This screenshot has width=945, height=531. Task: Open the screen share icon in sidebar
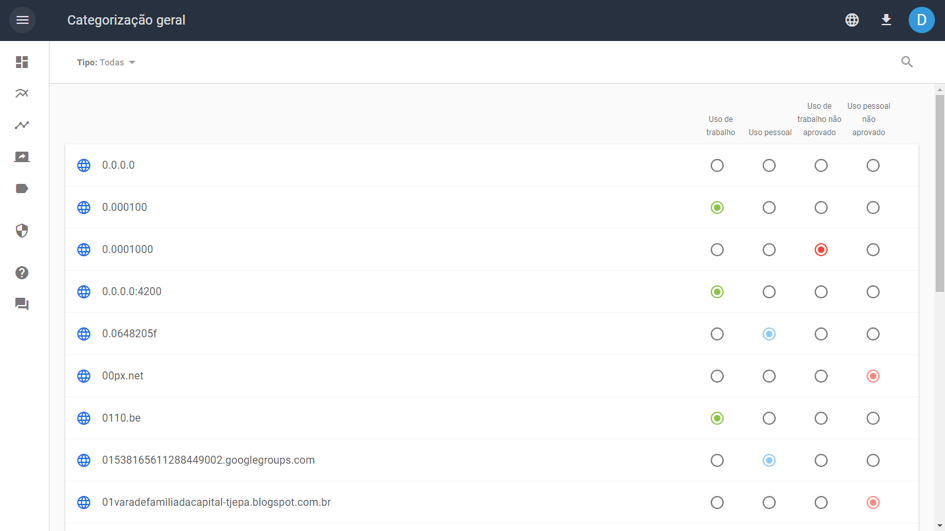[x=22, y=157]
